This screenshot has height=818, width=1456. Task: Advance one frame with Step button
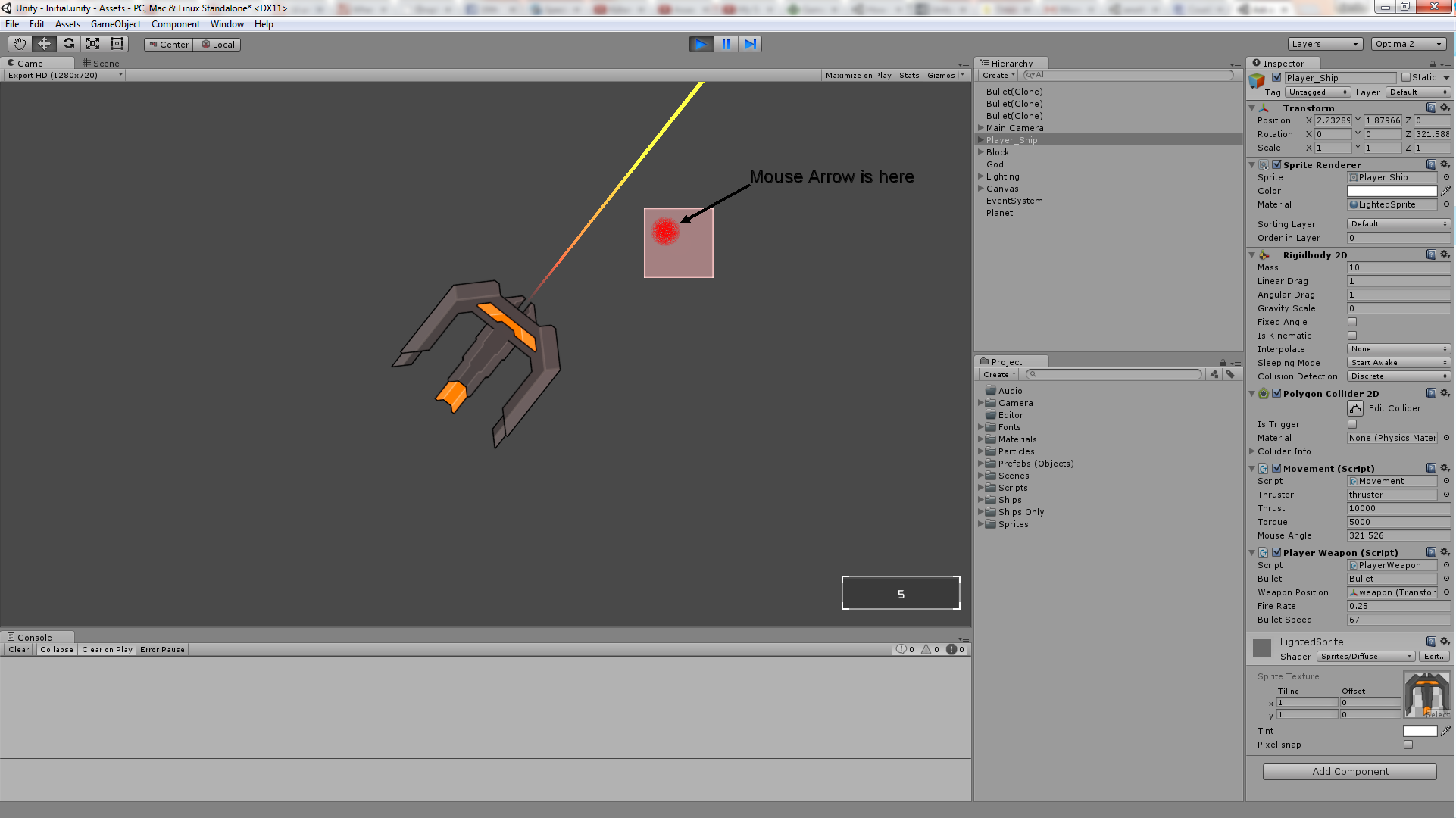[x=750, y=44]
